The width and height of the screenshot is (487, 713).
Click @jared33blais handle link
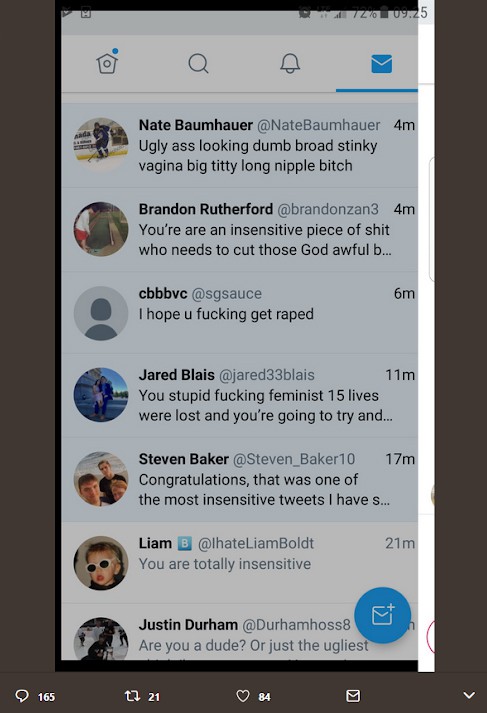(x=267, y=375)
